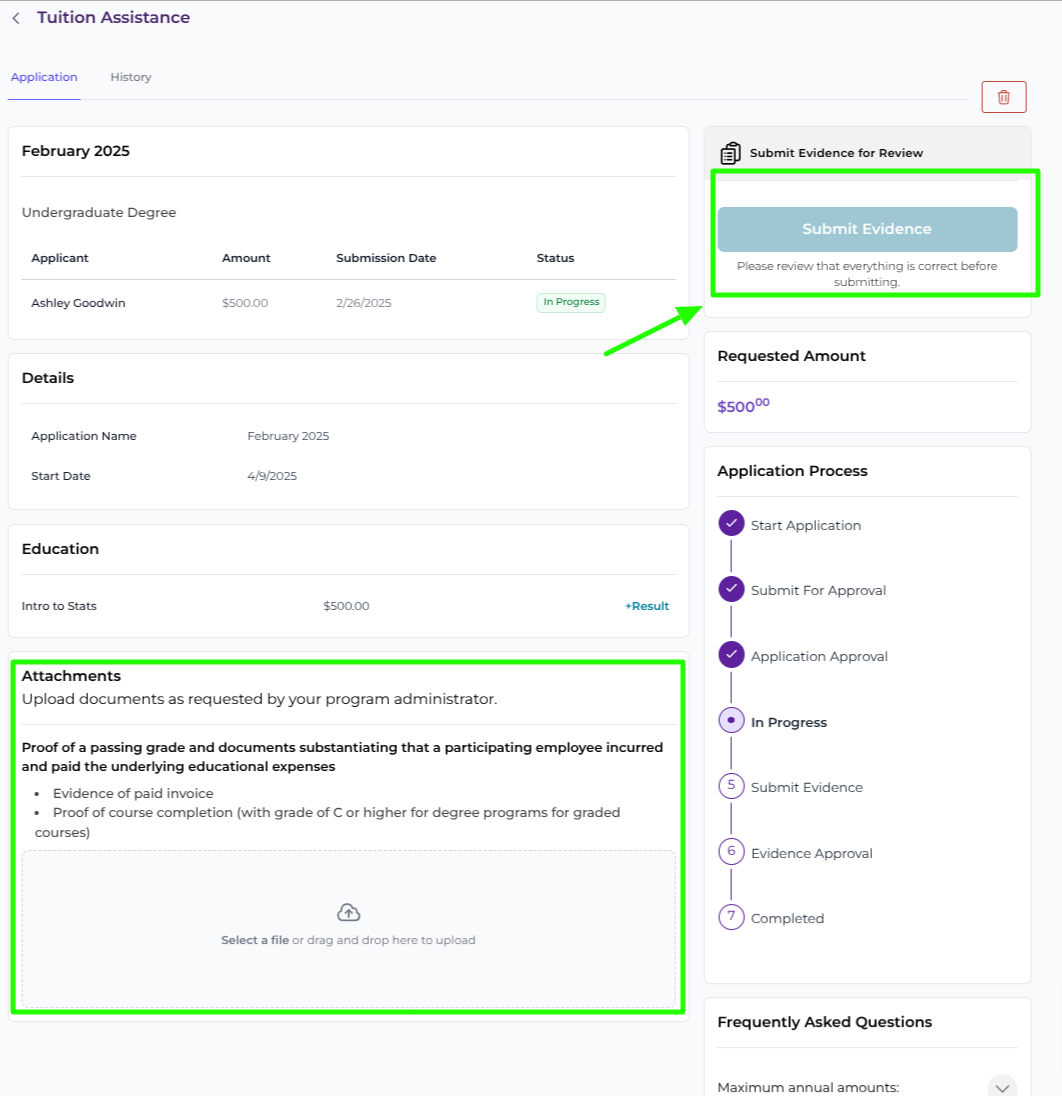Click the red trash delete icon
The width and height of the screenshot is (1062, 1096).
pyautogui.click(x=1003, y=97)
